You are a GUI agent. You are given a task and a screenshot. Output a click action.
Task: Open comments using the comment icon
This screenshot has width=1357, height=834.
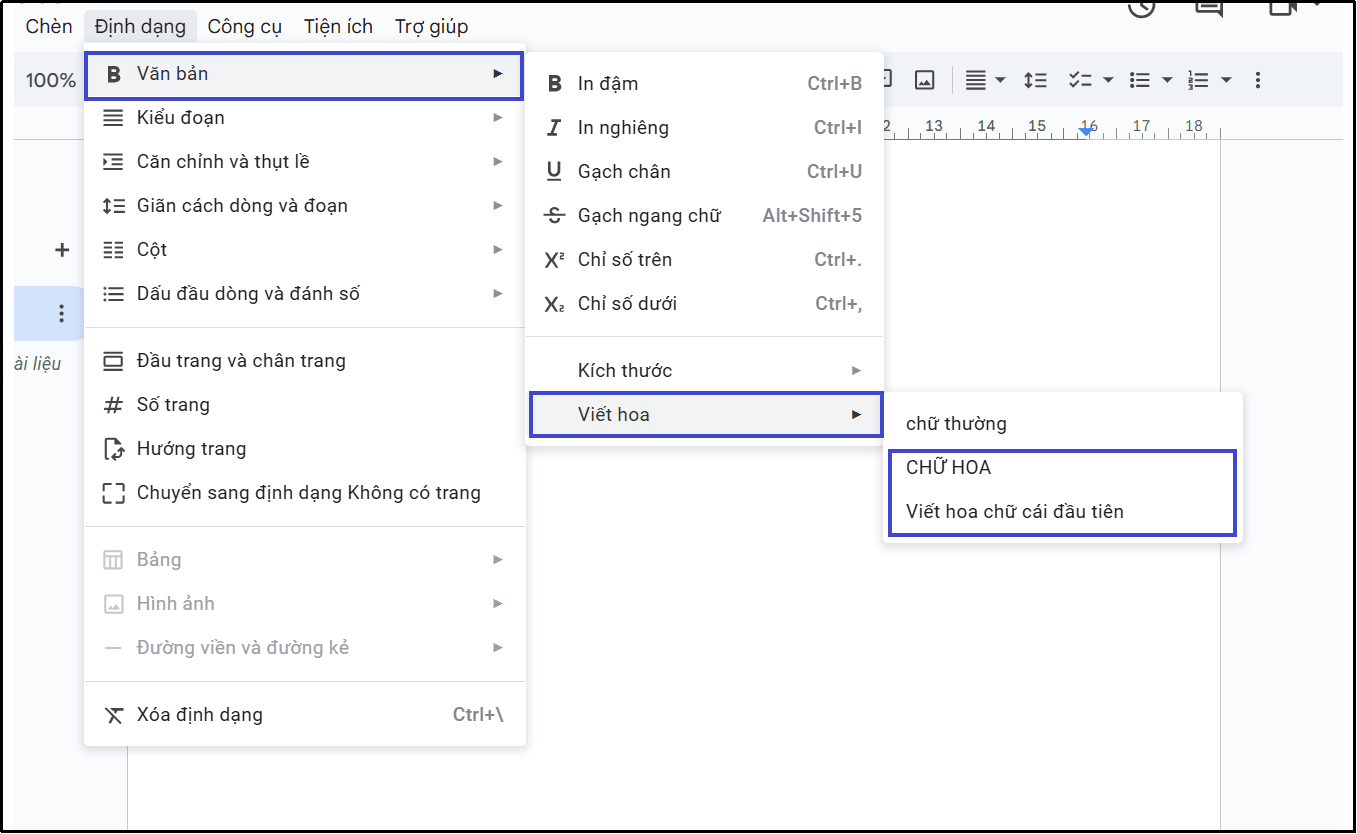[x=1208, y=8]
